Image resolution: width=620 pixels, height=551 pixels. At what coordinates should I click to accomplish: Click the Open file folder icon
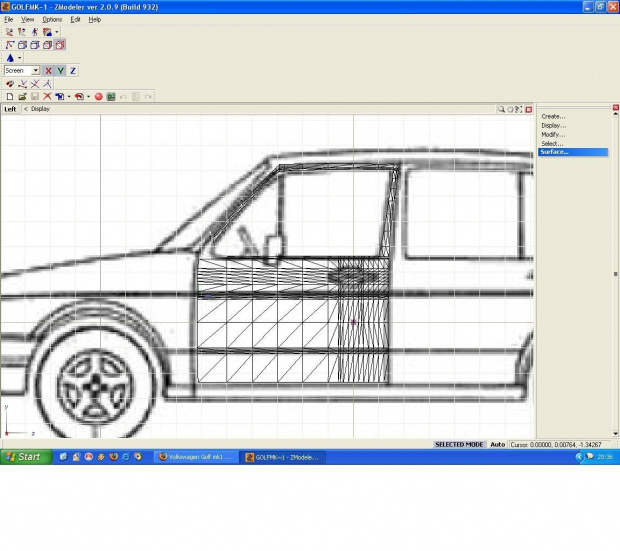tap(22, 97)
